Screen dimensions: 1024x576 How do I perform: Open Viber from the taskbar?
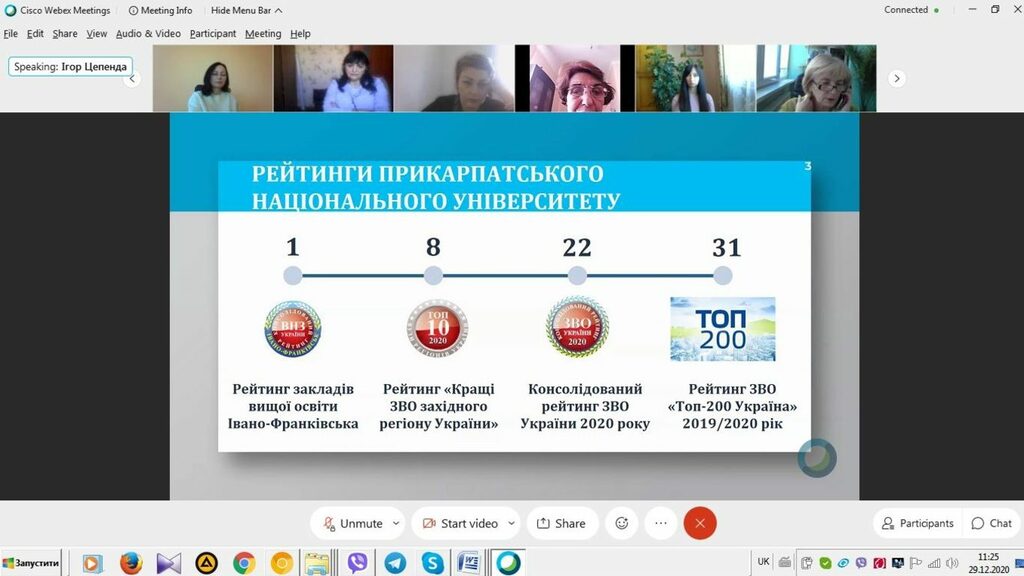357,563
